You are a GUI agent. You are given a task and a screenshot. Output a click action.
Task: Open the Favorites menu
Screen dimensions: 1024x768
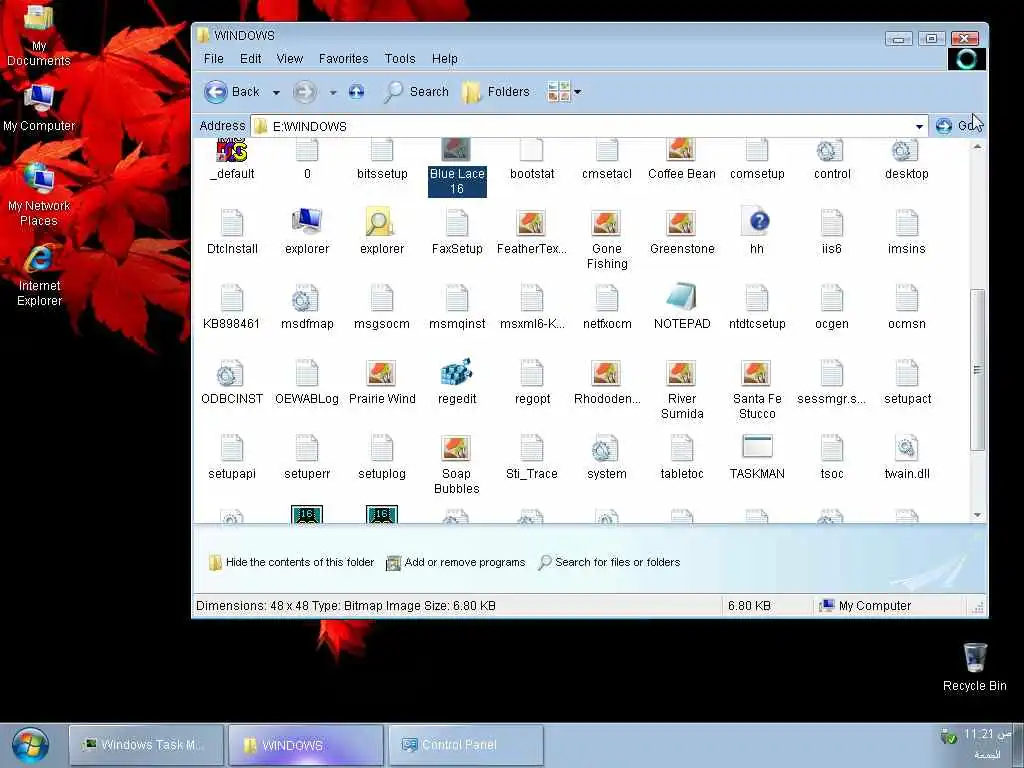(344, 59)
